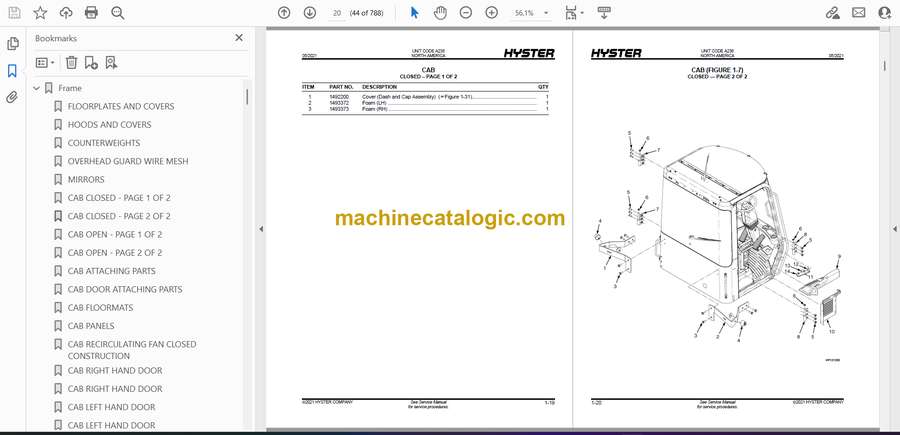Click the Save file icon
Viewport: 900px width, 435px height.
tap(14, 13)
